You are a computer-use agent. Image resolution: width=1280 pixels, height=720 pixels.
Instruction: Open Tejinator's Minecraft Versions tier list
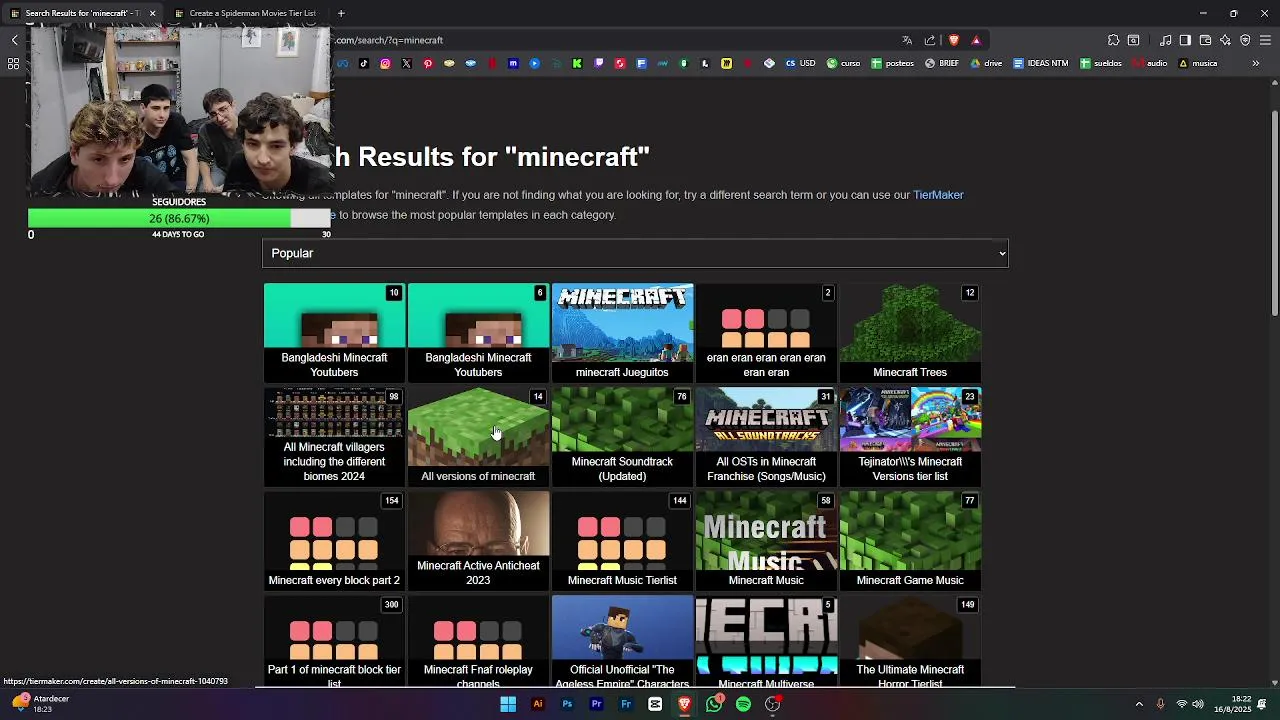point(910,435)
